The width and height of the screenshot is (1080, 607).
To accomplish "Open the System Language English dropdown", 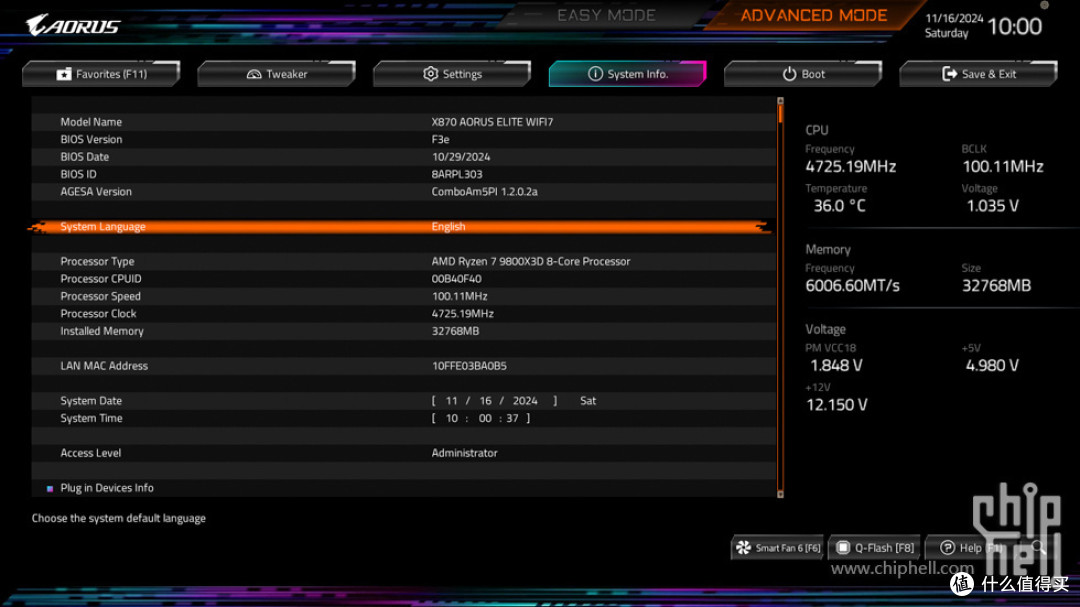I will (448, 227).
